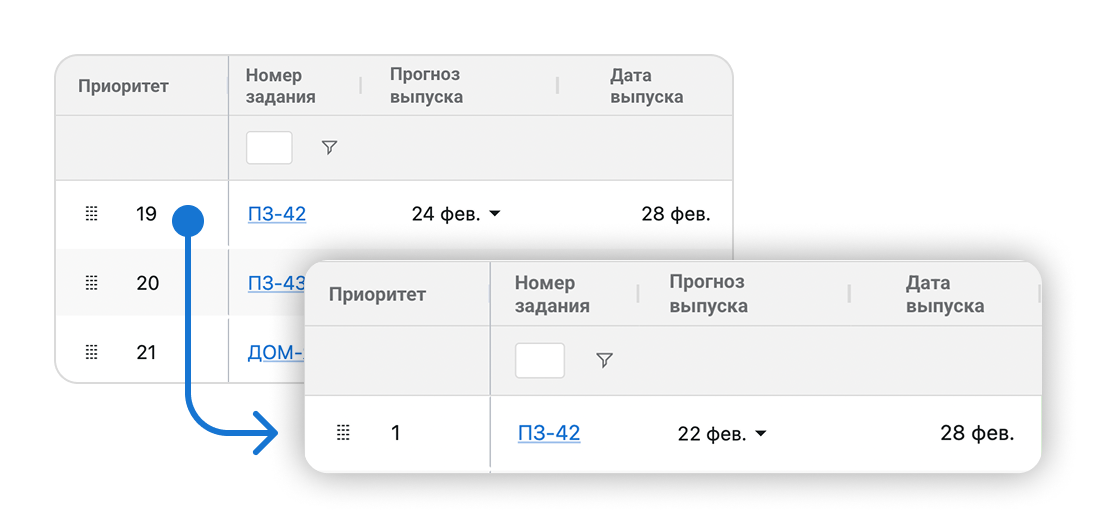Click the Номер задания header in the lower table
This screenshot has height=520, width=1120.
click(552, 294)
